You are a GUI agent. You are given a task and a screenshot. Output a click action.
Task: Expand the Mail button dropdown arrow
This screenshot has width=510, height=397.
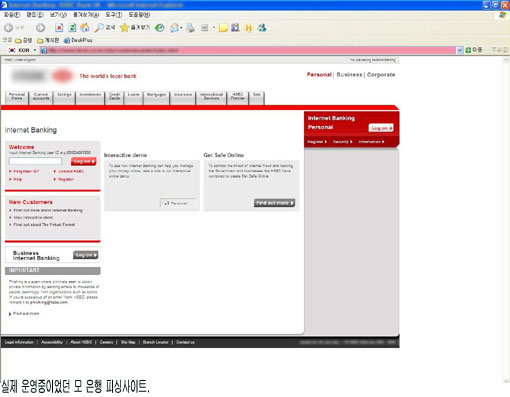pos(181,28)
